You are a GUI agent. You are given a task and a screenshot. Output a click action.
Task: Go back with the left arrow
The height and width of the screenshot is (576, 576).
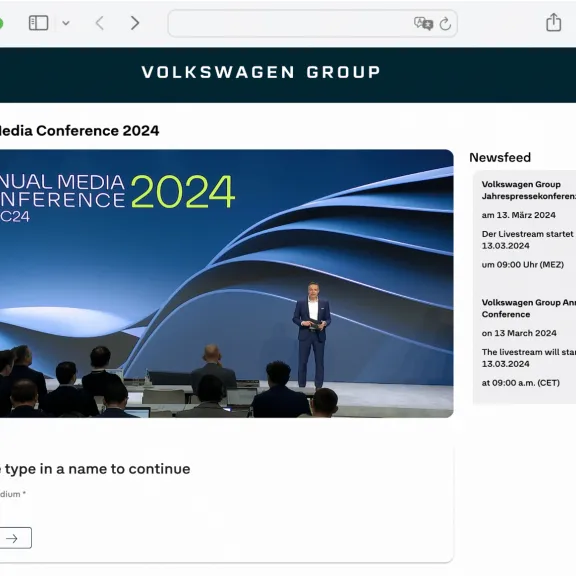(100, 23)
